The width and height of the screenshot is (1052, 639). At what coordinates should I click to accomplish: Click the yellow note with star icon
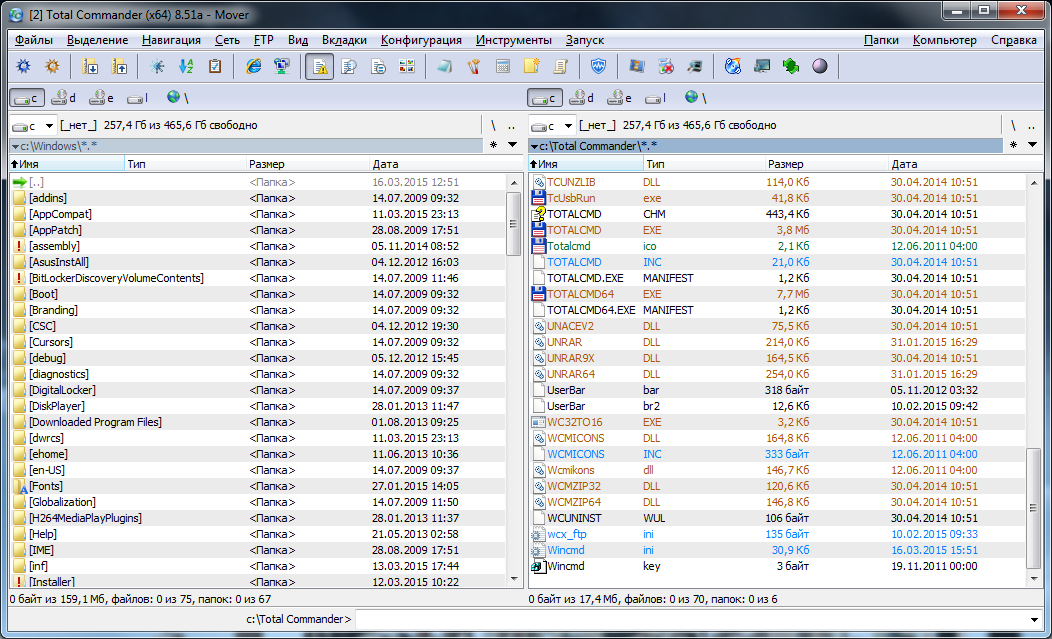[x=531, y=66]
